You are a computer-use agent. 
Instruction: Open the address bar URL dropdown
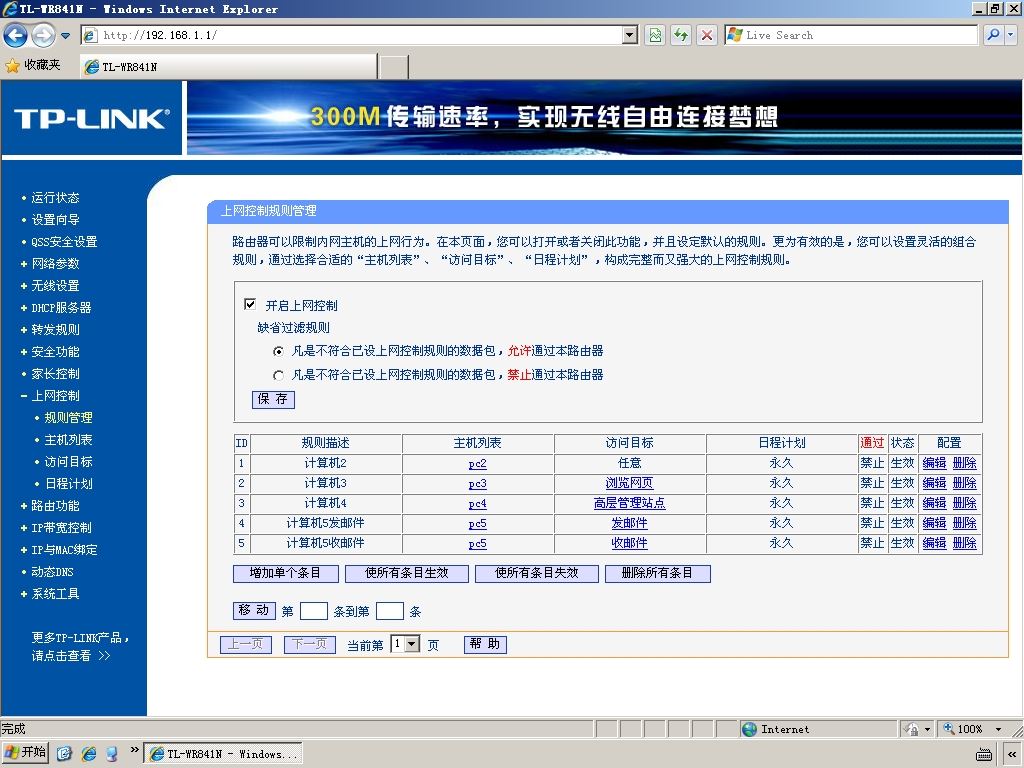(x=630, y=35)
